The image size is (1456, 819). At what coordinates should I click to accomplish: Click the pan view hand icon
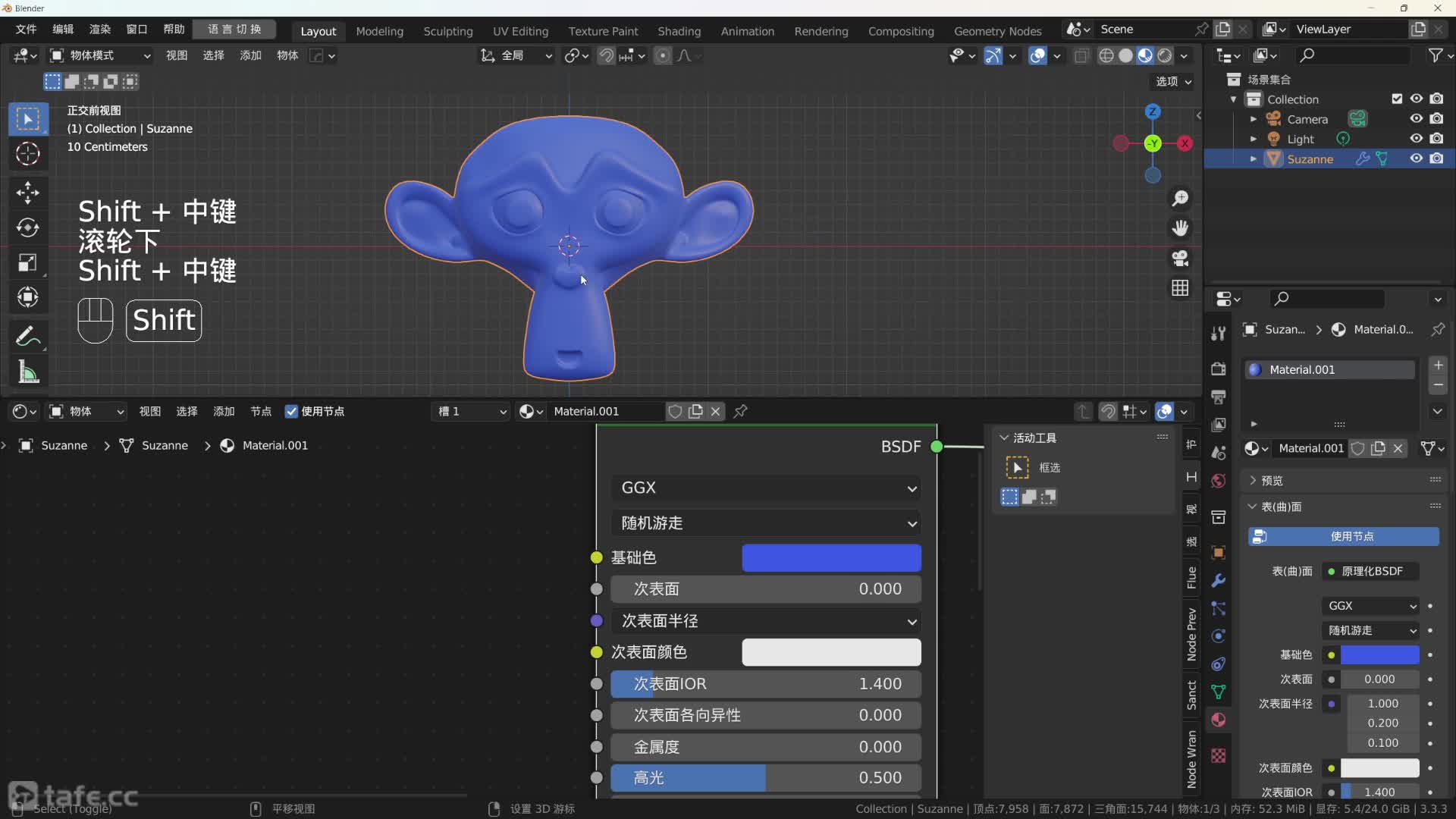(x=1180, y=228)
